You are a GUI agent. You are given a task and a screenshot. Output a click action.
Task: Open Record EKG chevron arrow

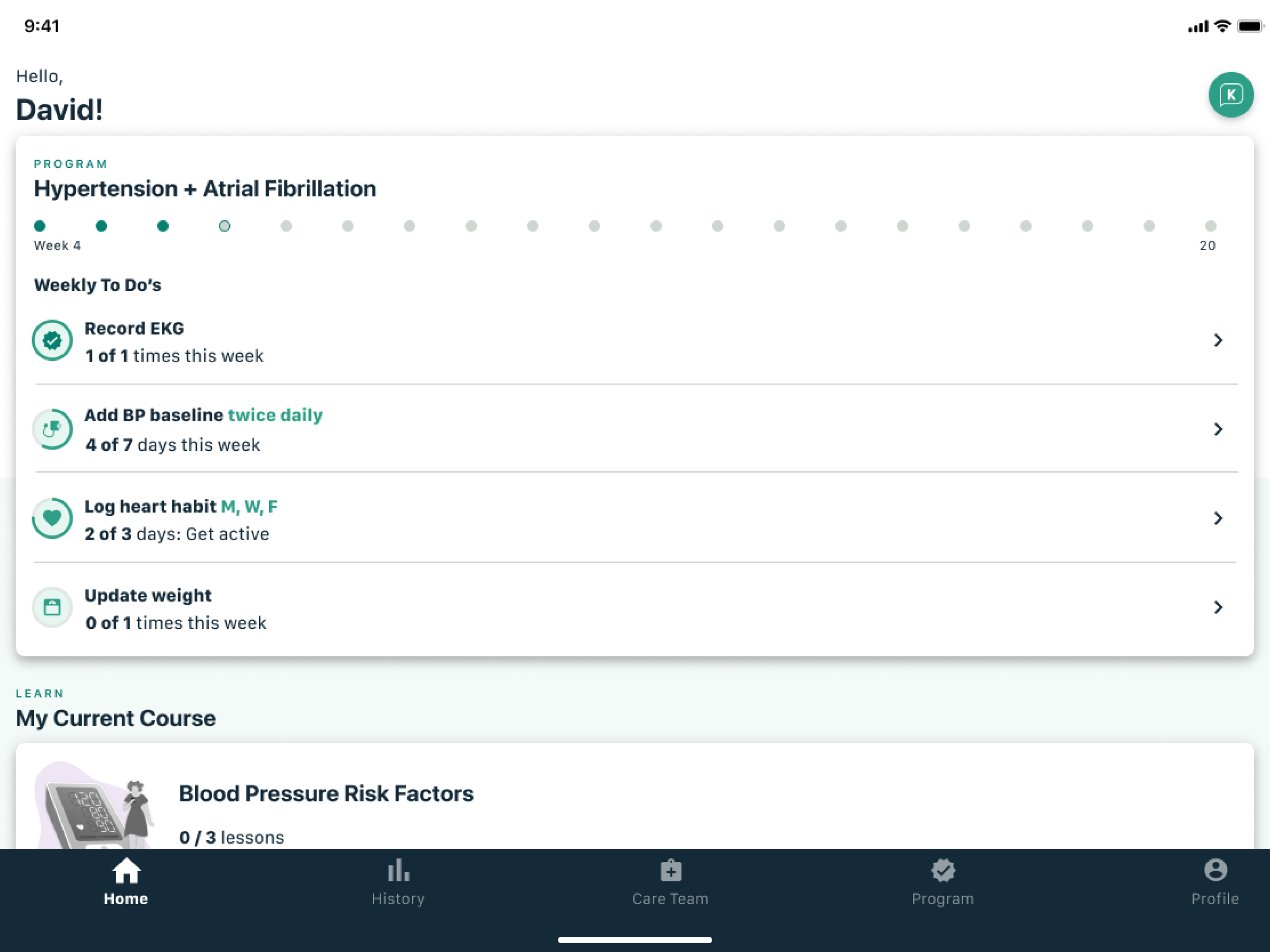pos(1218,340)
